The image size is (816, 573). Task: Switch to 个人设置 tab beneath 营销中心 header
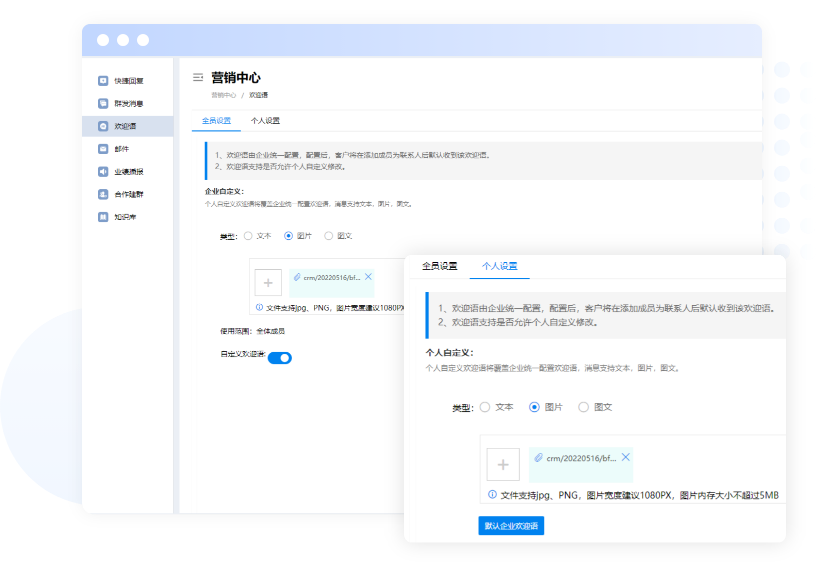coord(265,121)
